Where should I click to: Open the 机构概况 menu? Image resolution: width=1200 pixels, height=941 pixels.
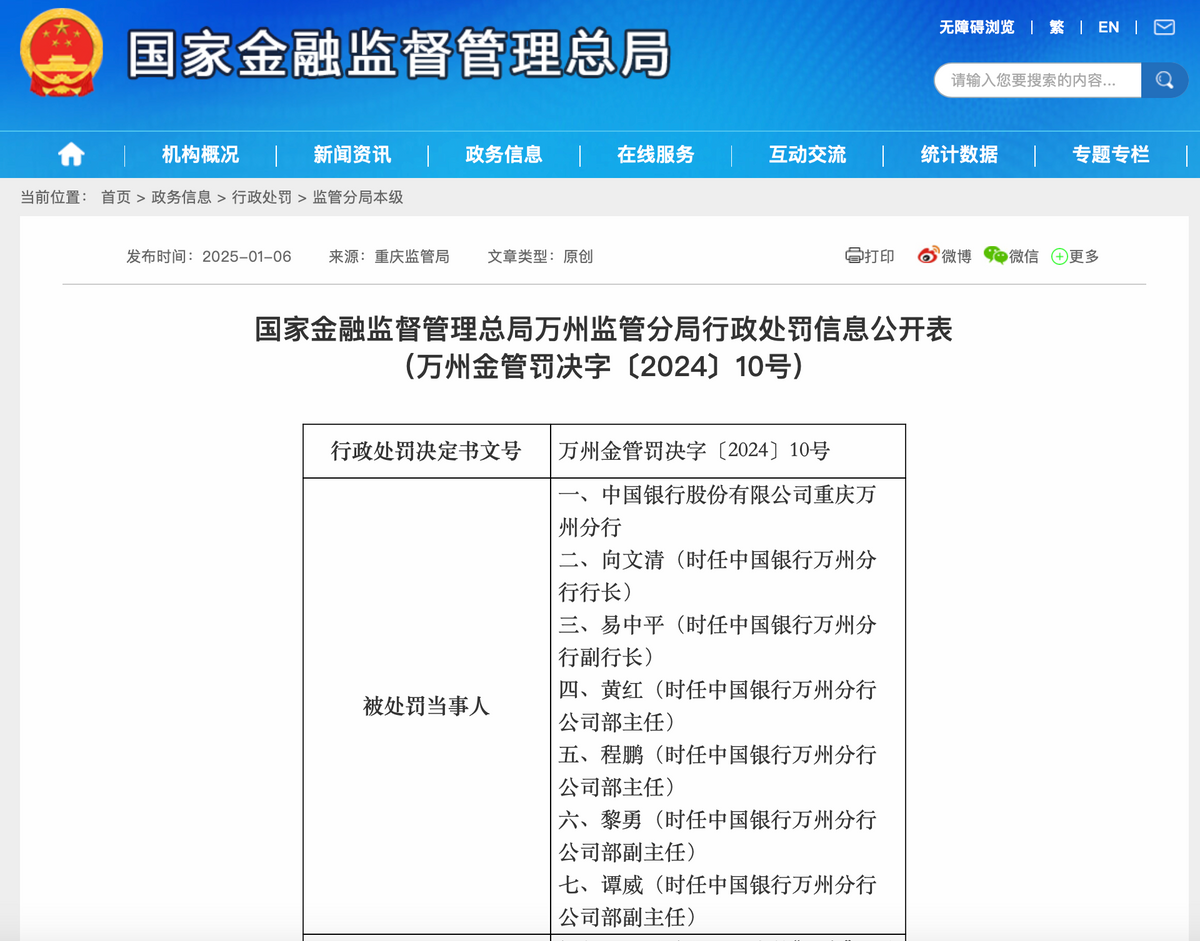(x=200, y=155)
